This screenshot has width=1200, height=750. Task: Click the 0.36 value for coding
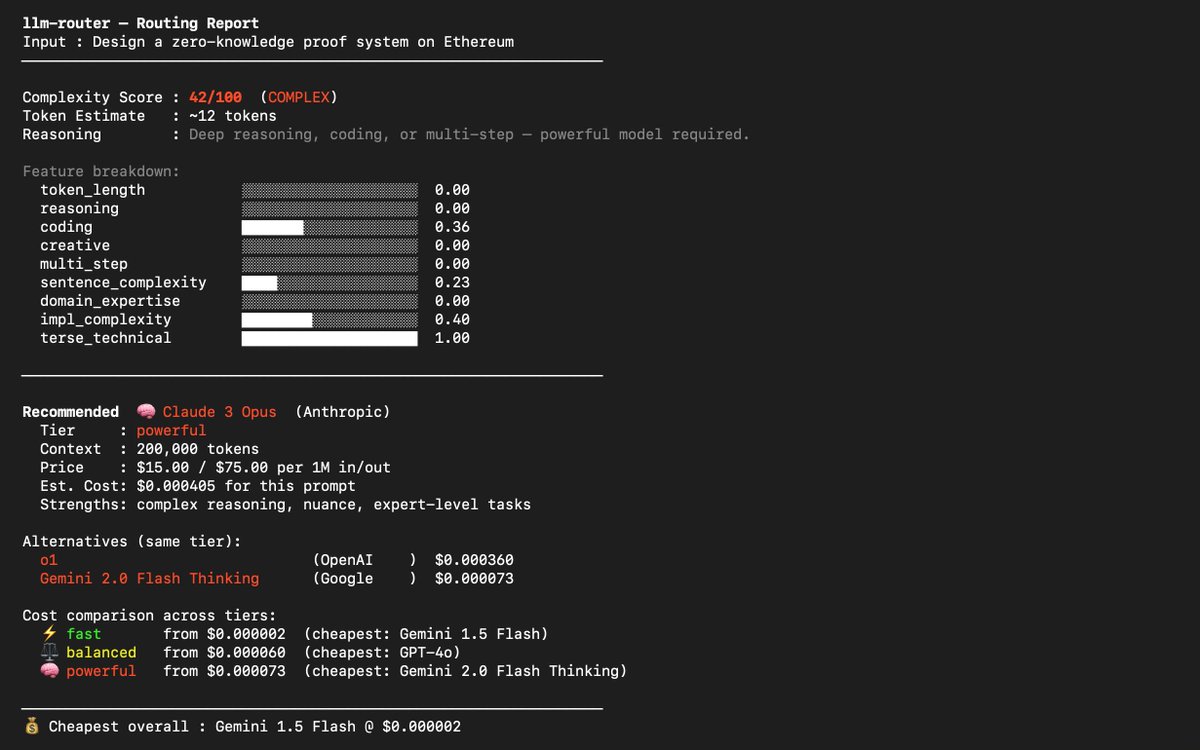point(452,227)
